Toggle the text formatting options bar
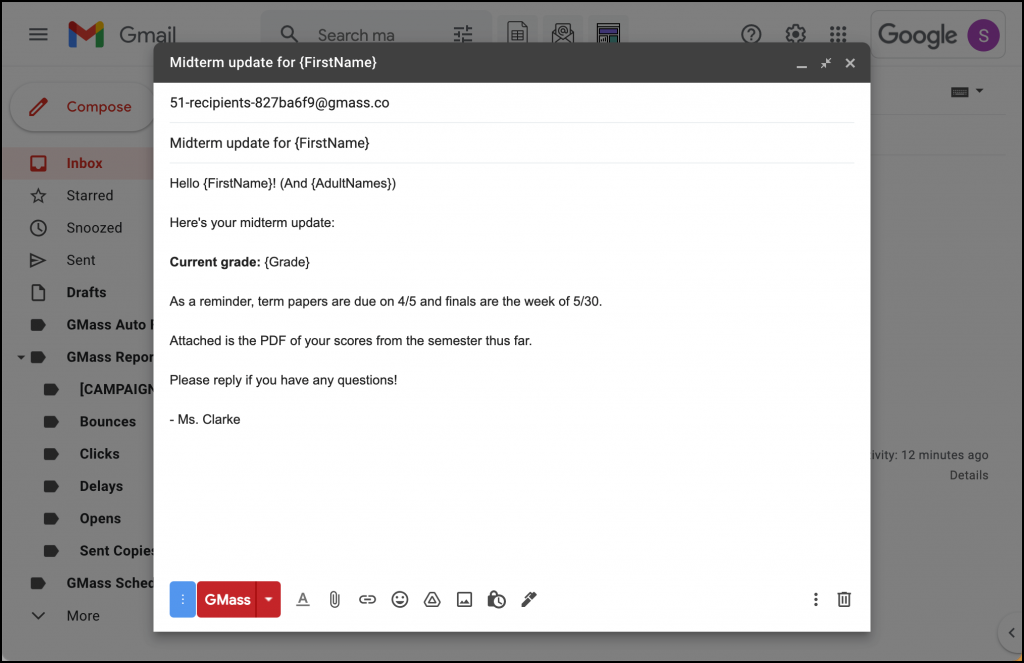Screen dimensions: 1024x663 click(x=303, y=599)
